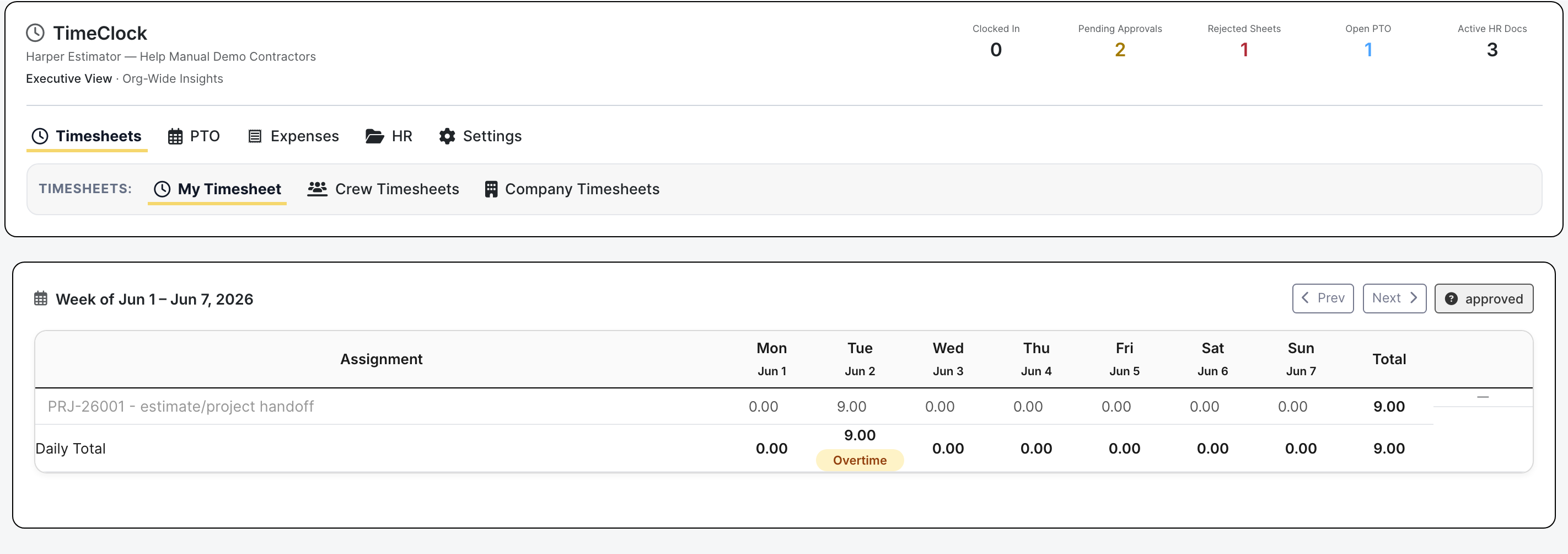Screen dimensions: 1568x554
Task: Click the Wed Jun 3 column header
Action: pyautogui.click(x=948, y=359)
